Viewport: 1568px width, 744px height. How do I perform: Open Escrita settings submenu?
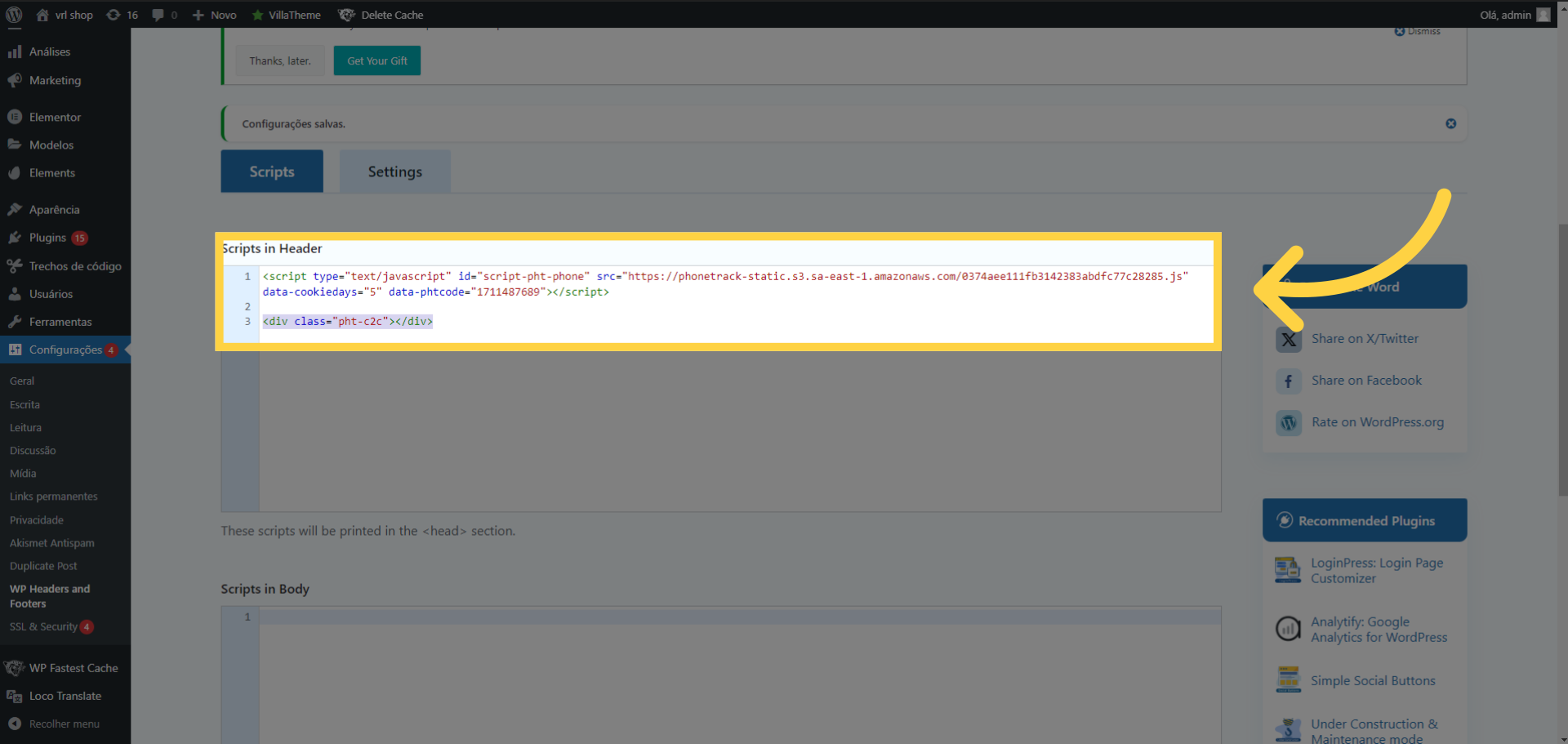coord(24,404)
